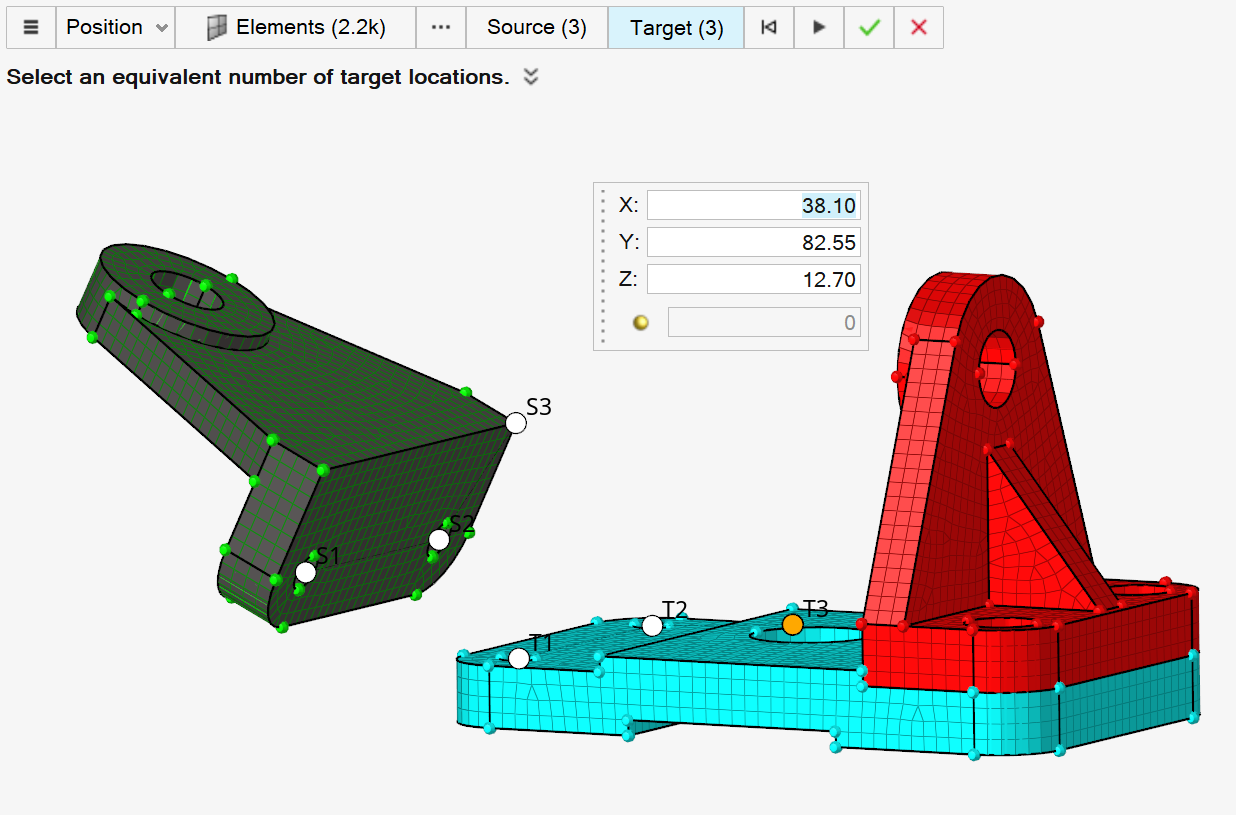1236x815 pixels.
Task: Click the X coordinate input field
Action: [753, 206]
